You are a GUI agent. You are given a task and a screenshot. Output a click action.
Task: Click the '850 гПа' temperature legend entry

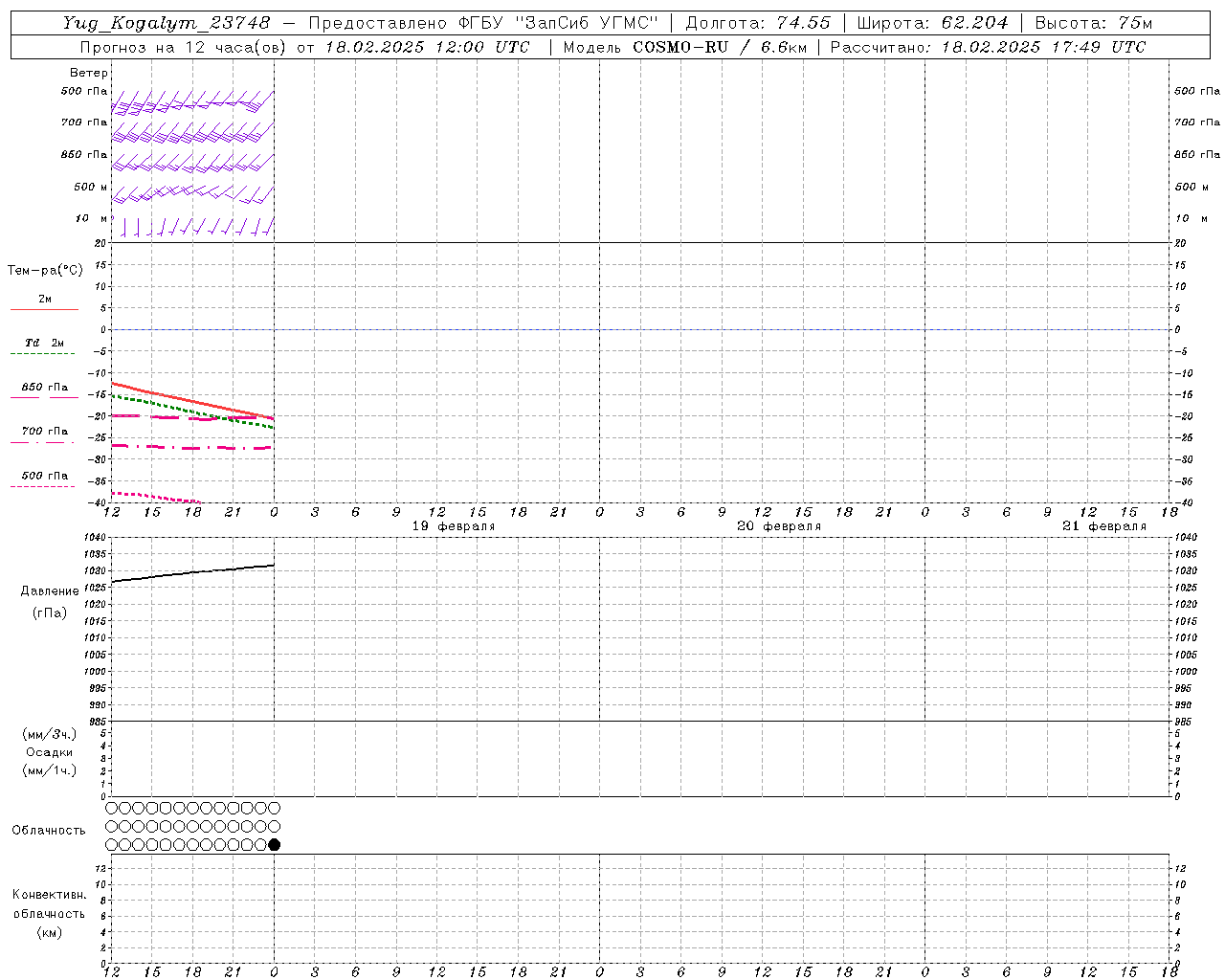coord(45,388)
